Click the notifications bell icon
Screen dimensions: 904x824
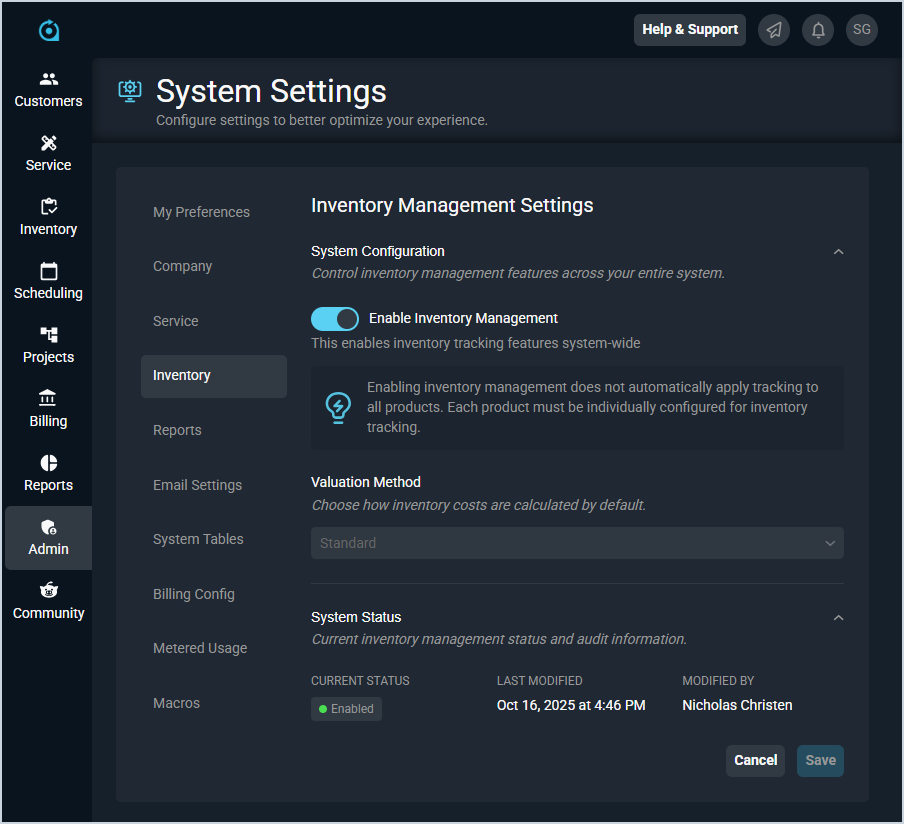coord(818,30)
